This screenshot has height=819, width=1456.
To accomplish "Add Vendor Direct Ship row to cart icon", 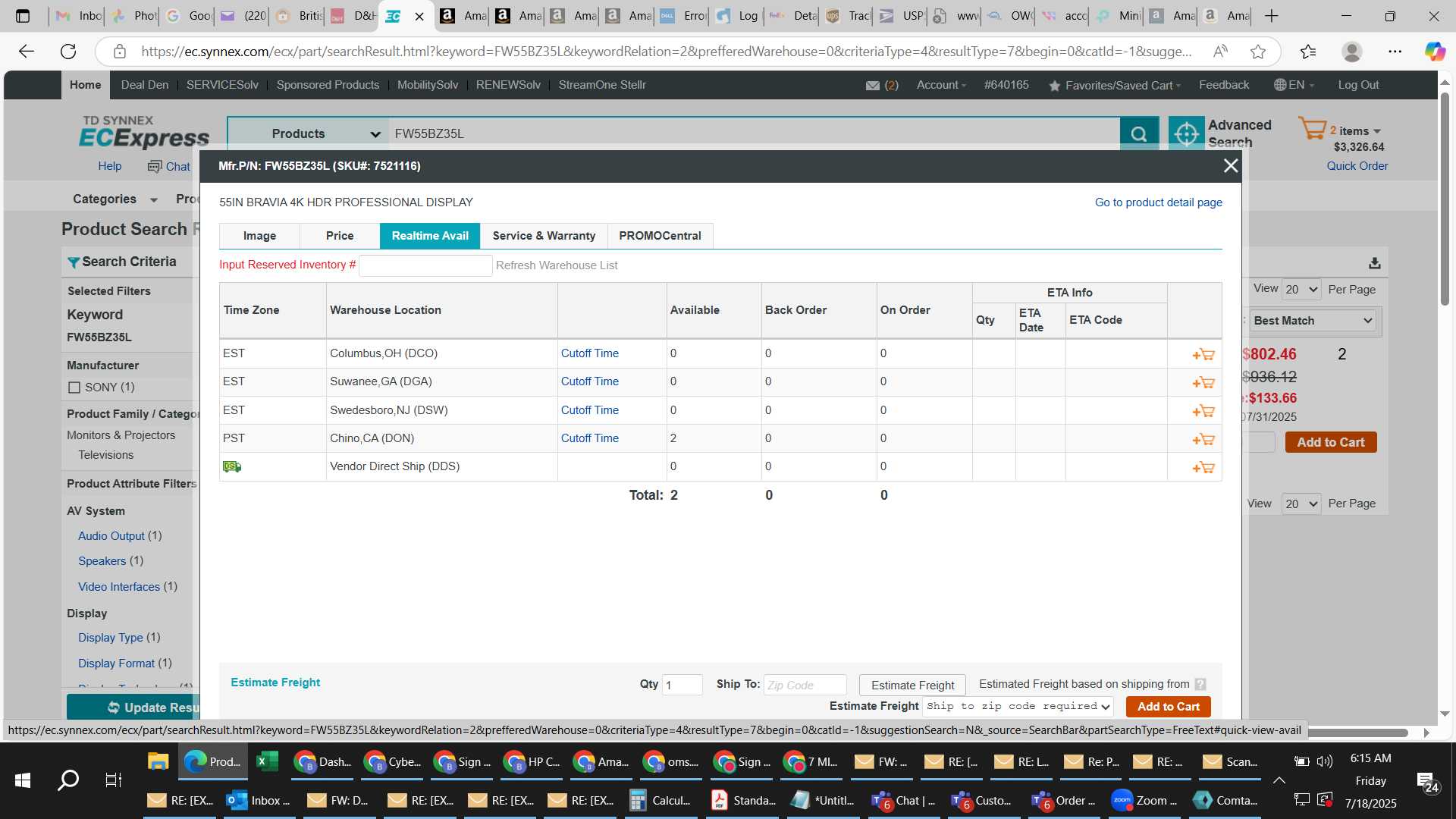I will click(1203, 467).
